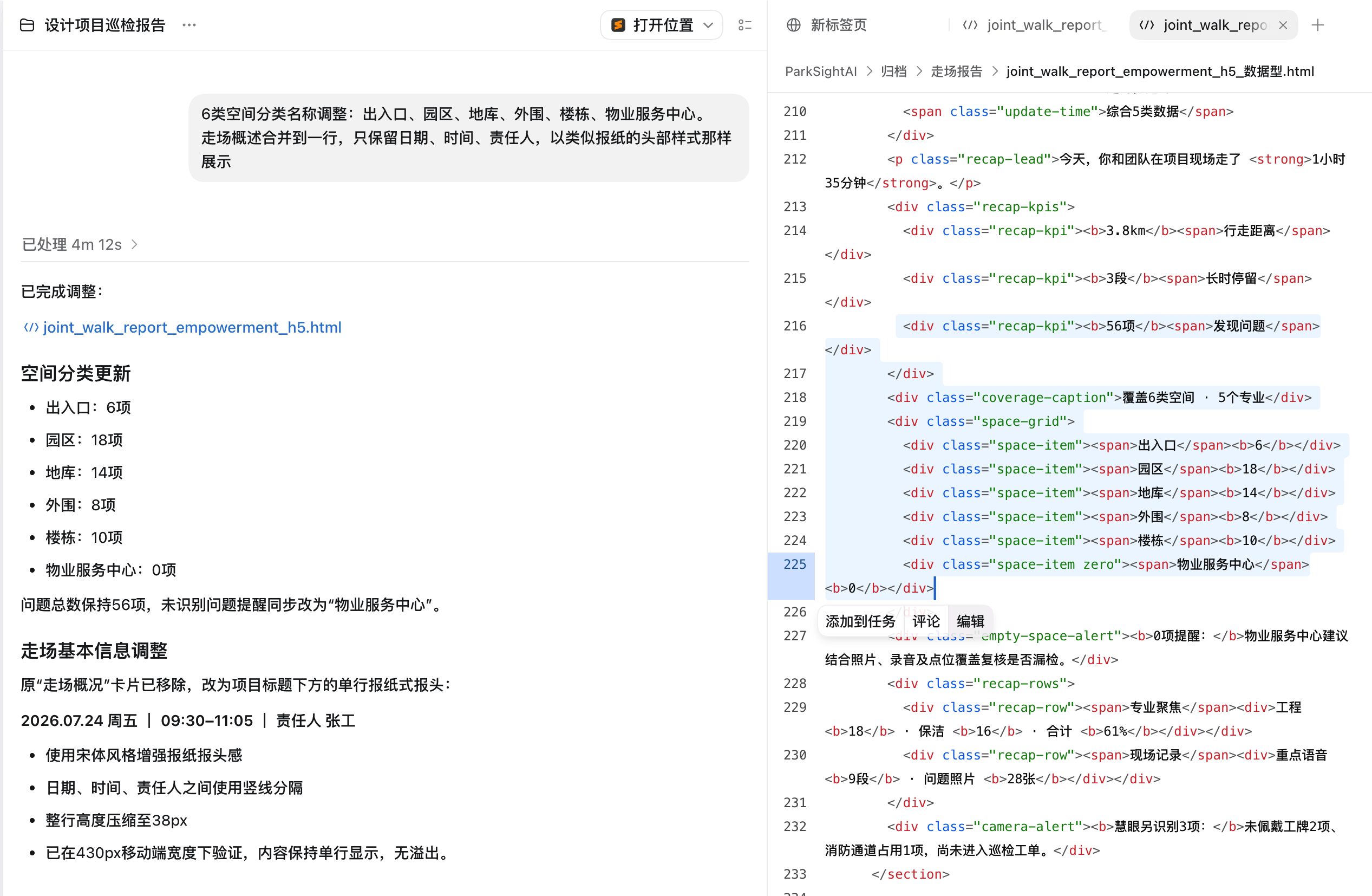Click the list item 地库：14项
The width and height of the screenshot is (1372, 896).
pyautogui.click(x=84, y=472)
